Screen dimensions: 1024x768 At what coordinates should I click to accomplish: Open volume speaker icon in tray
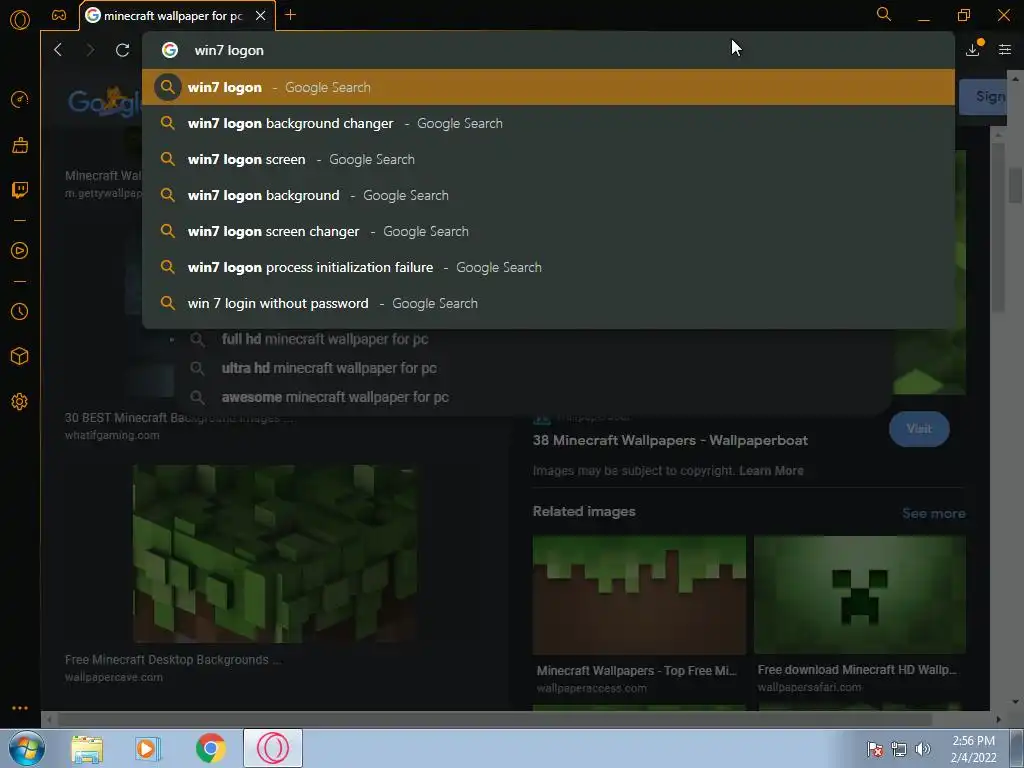tap(923, 750)
